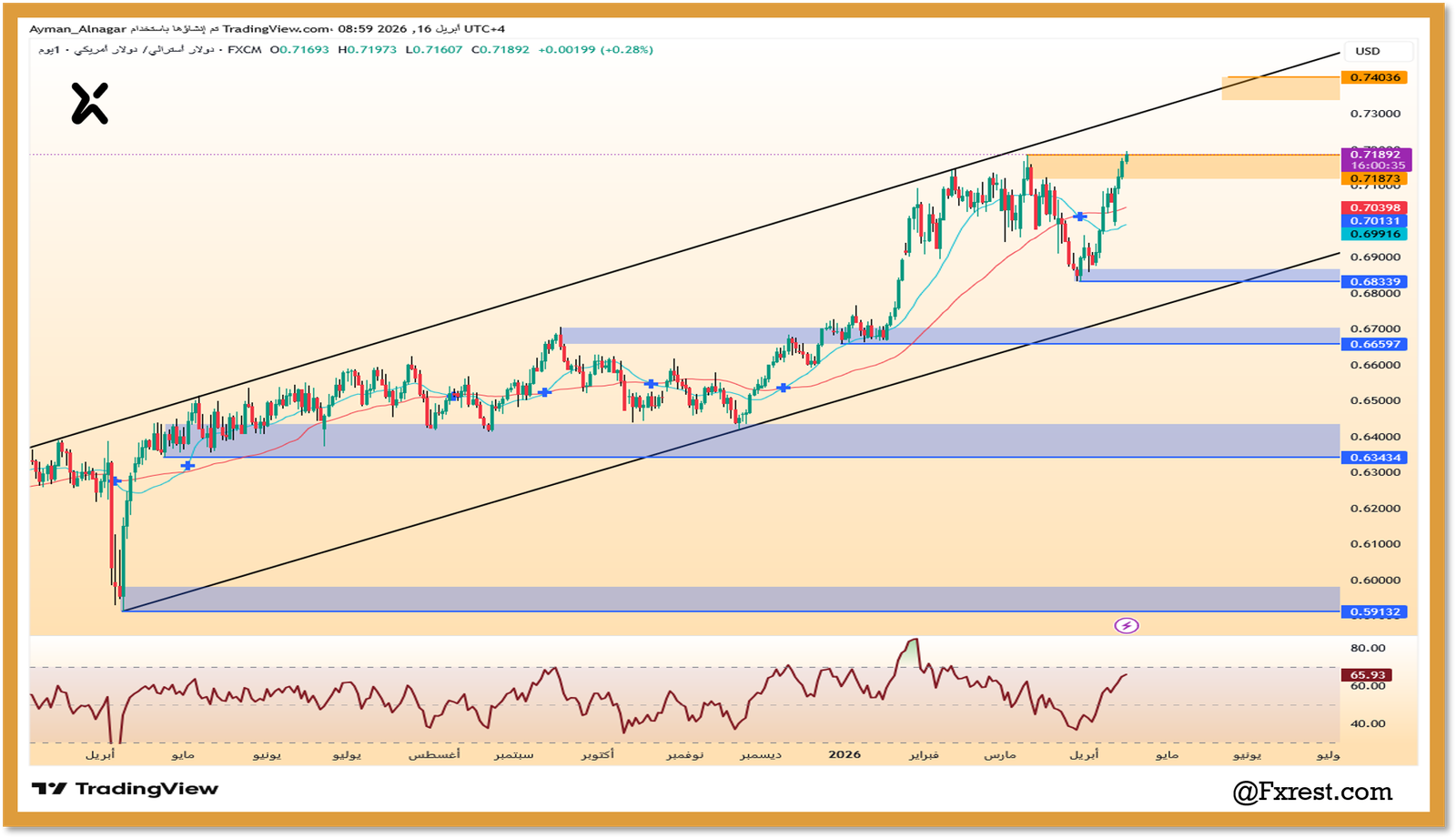
Task: Click the blue plus marker near the September candles
Action: point(544,391)
